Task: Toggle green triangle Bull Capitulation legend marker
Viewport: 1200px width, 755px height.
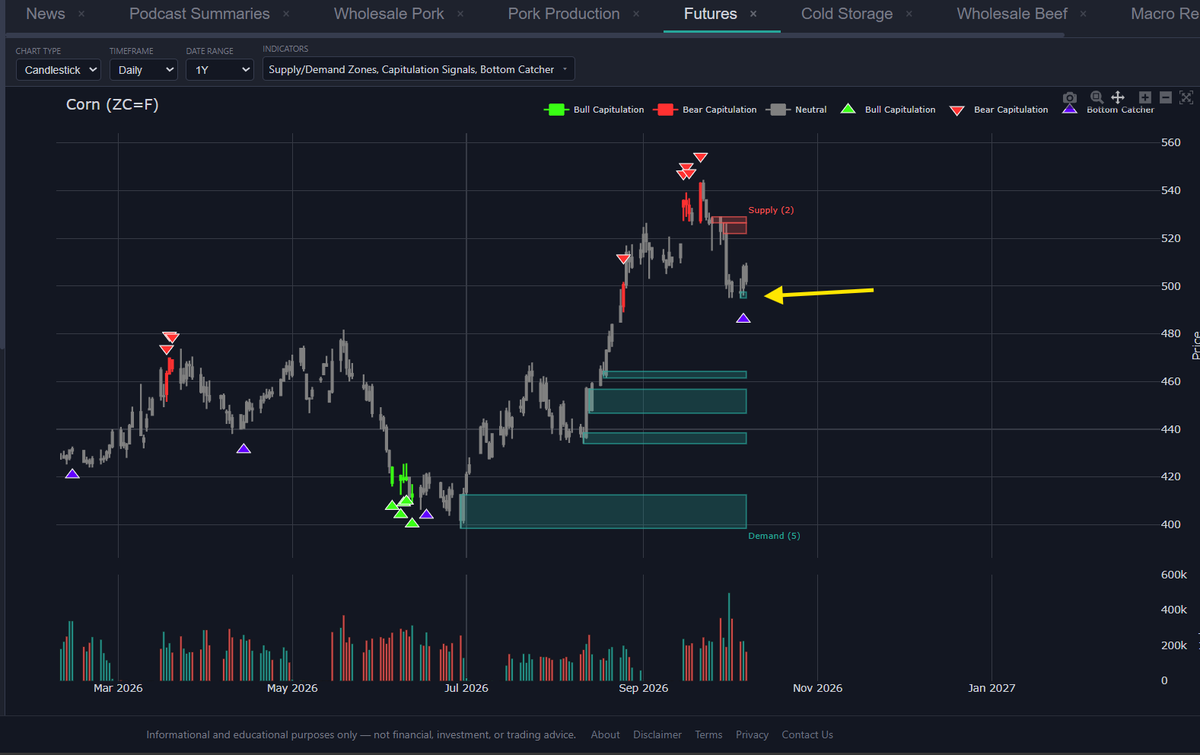Action: coord(886,110)
